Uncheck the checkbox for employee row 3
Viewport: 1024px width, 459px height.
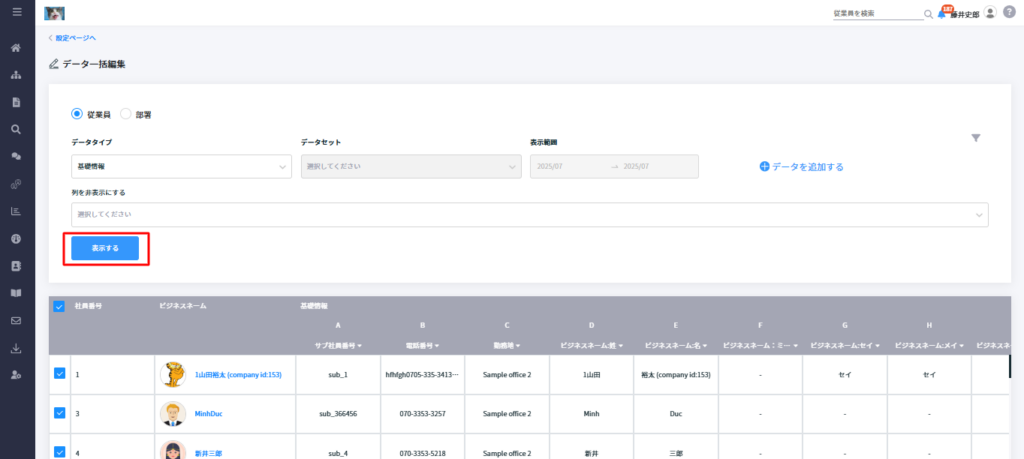point(59,413)
